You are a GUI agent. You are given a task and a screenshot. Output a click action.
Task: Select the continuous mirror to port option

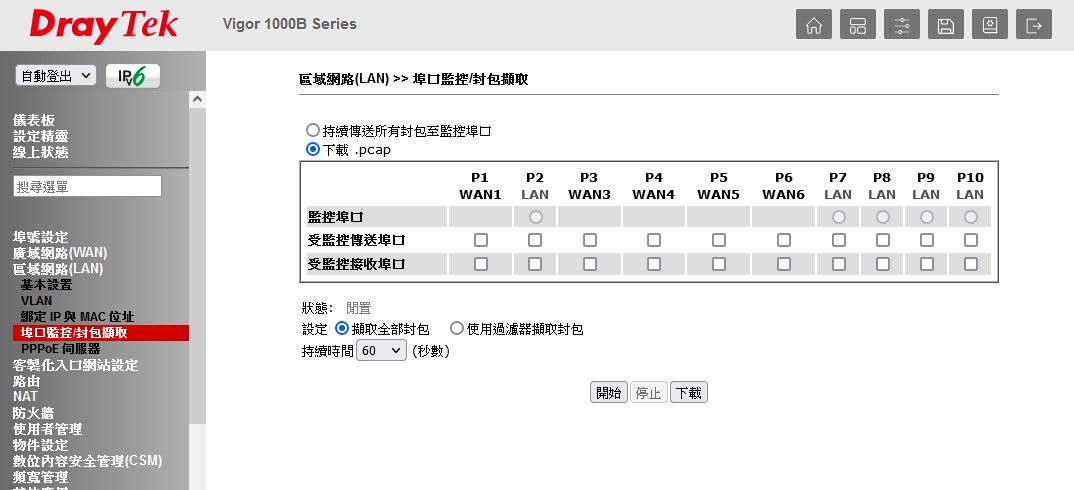(x=313, y=131)
